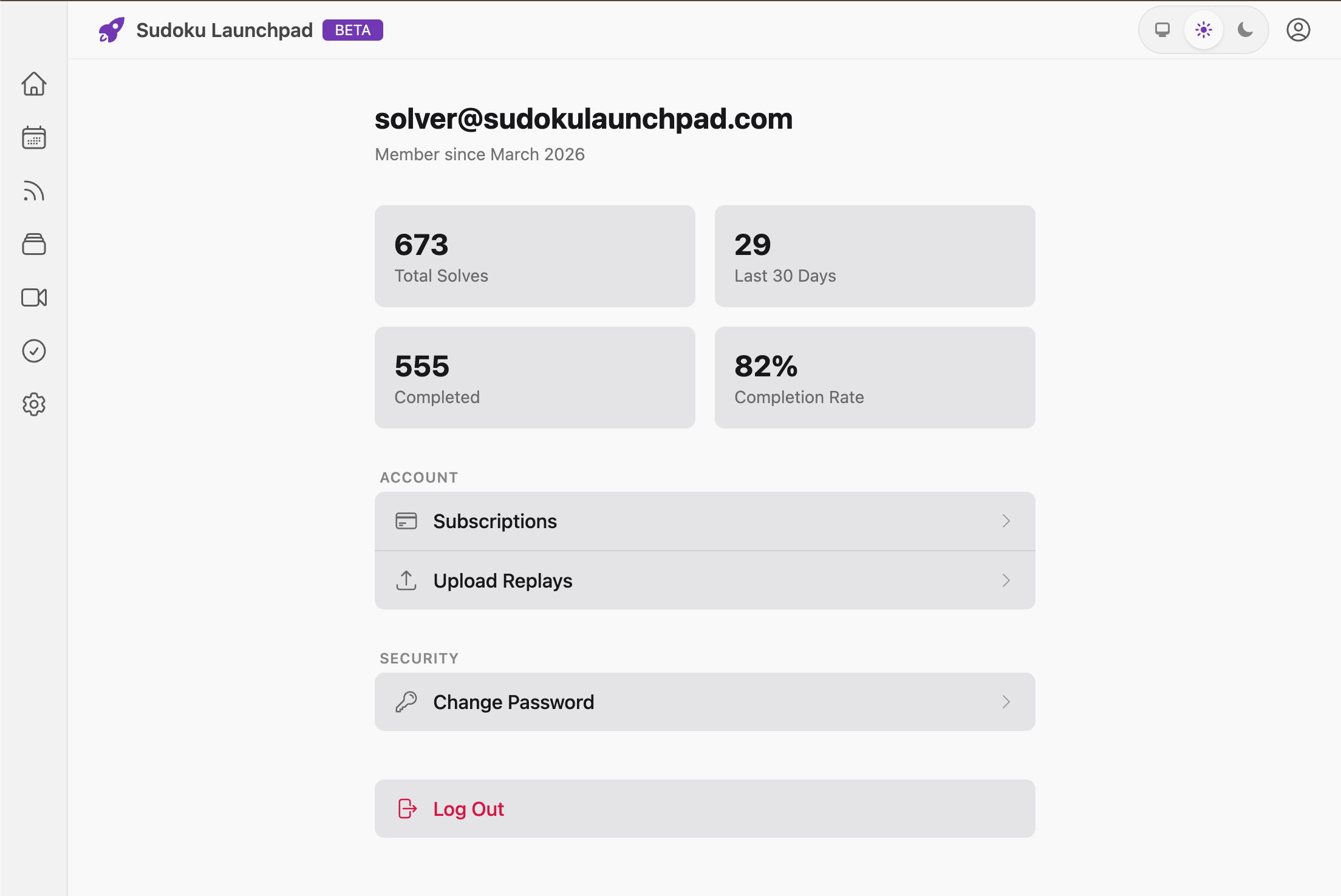This screenshot has height=896, width=1341.
Task: Enable dark mode with the moon toggle
Action: coord(1244,29)
